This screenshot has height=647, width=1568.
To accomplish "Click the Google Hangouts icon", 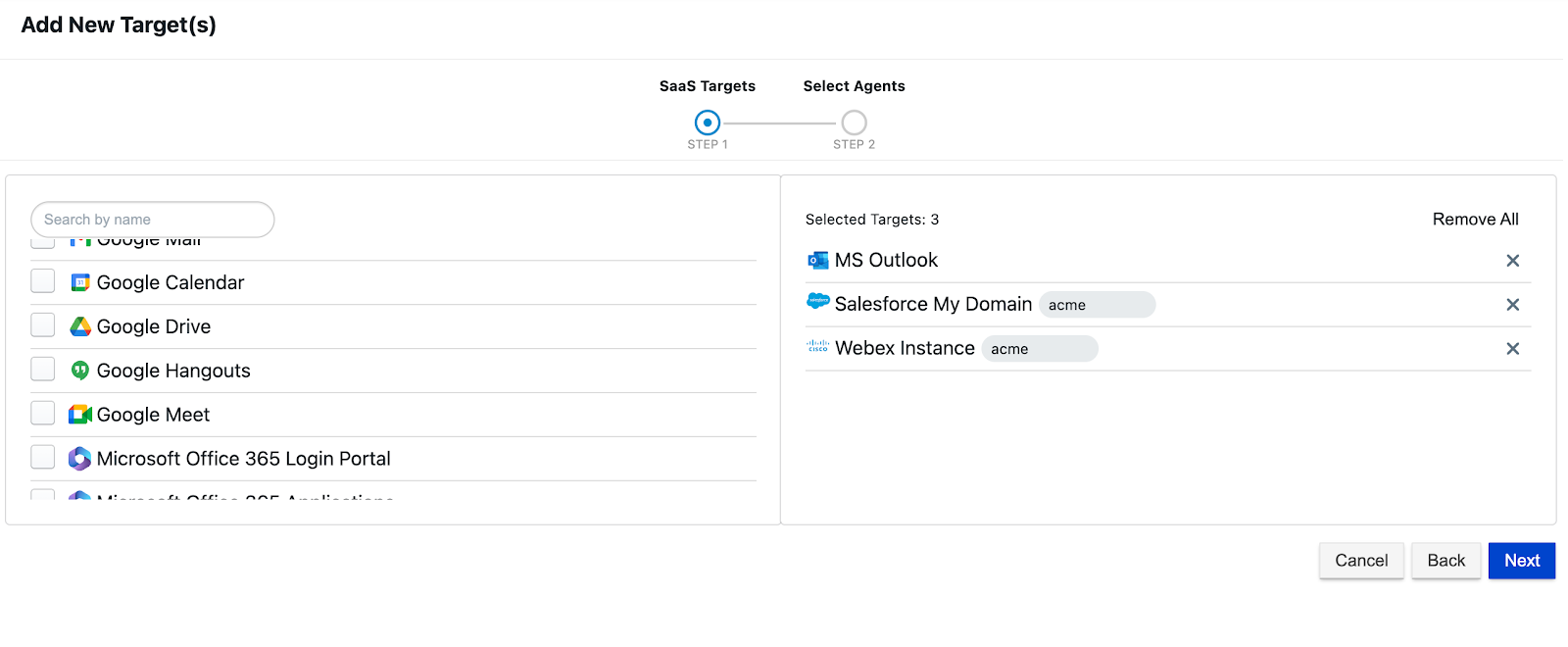I will [80, 371].
